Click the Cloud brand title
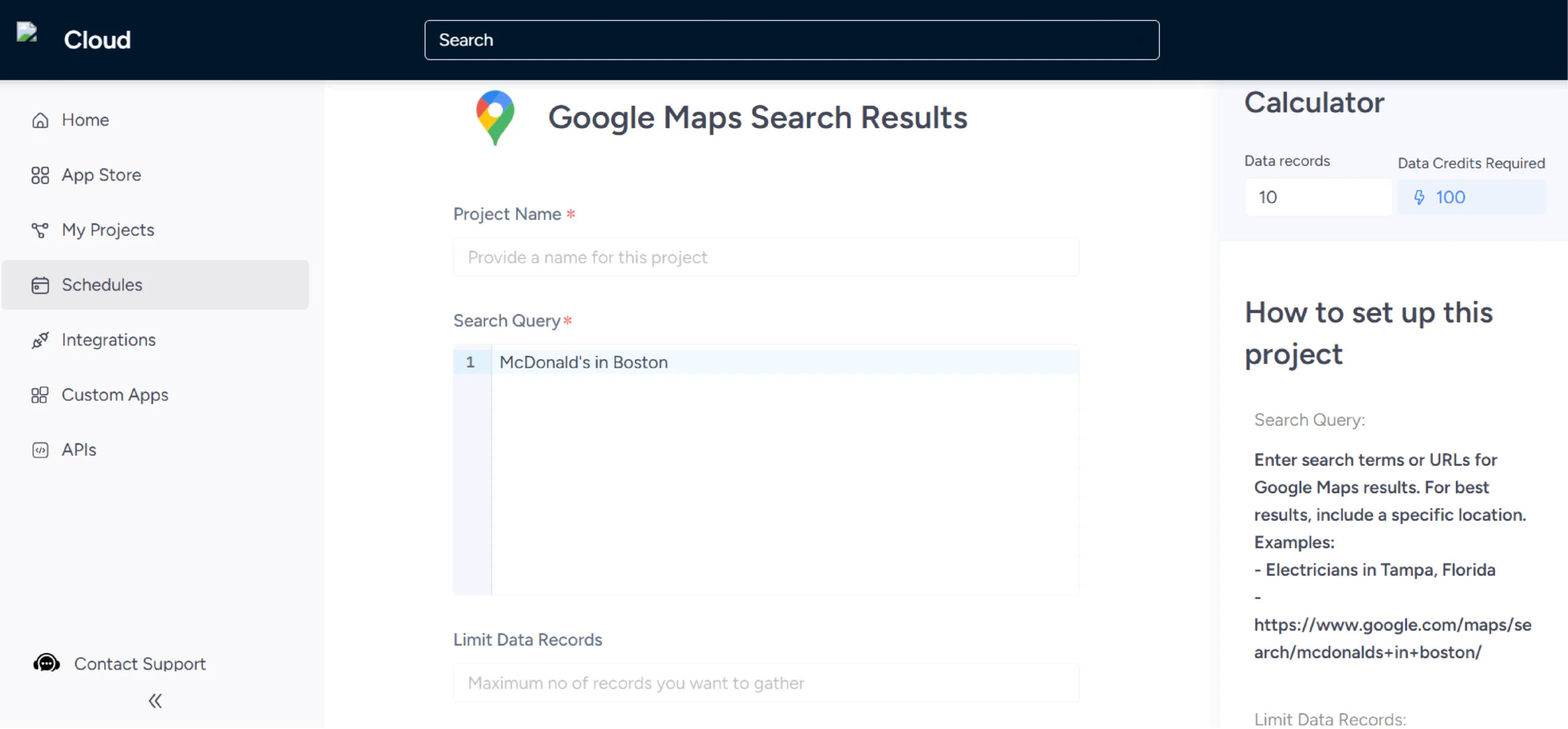Viewport: 1568px width, 729px height. 97,40
